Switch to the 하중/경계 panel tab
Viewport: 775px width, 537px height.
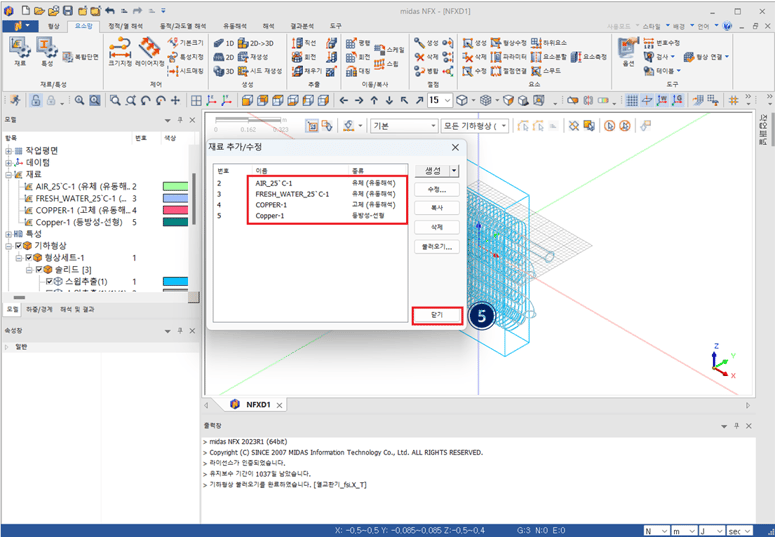click(x=39, y=310)
